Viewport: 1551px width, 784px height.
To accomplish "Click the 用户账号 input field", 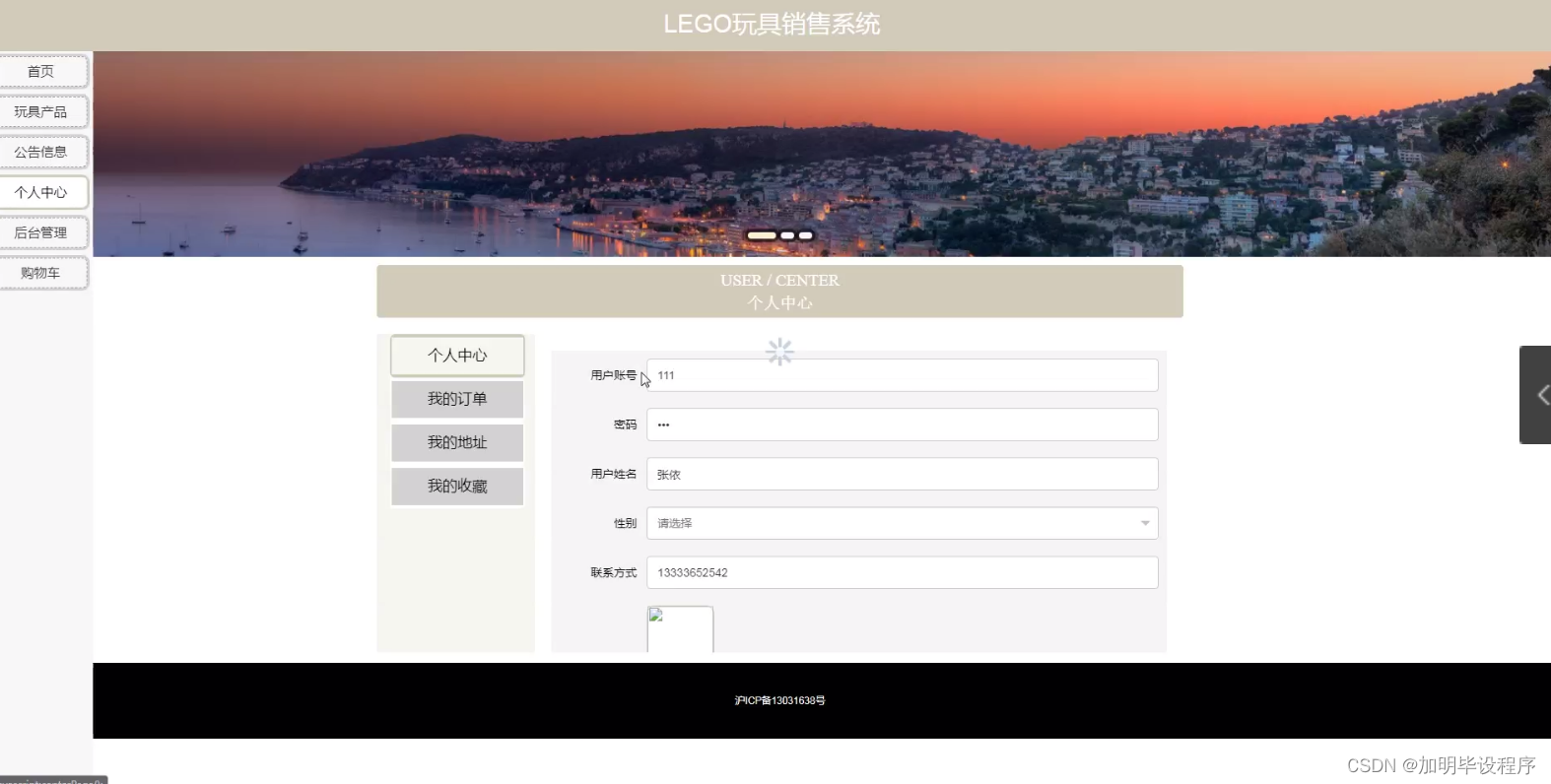I will pos(902,375).
